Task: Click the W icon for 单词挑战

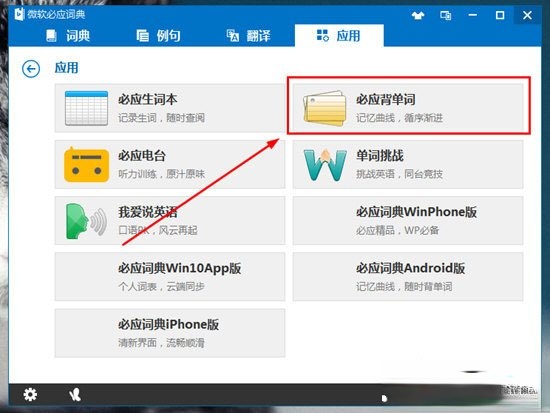Action: point(325,165)
